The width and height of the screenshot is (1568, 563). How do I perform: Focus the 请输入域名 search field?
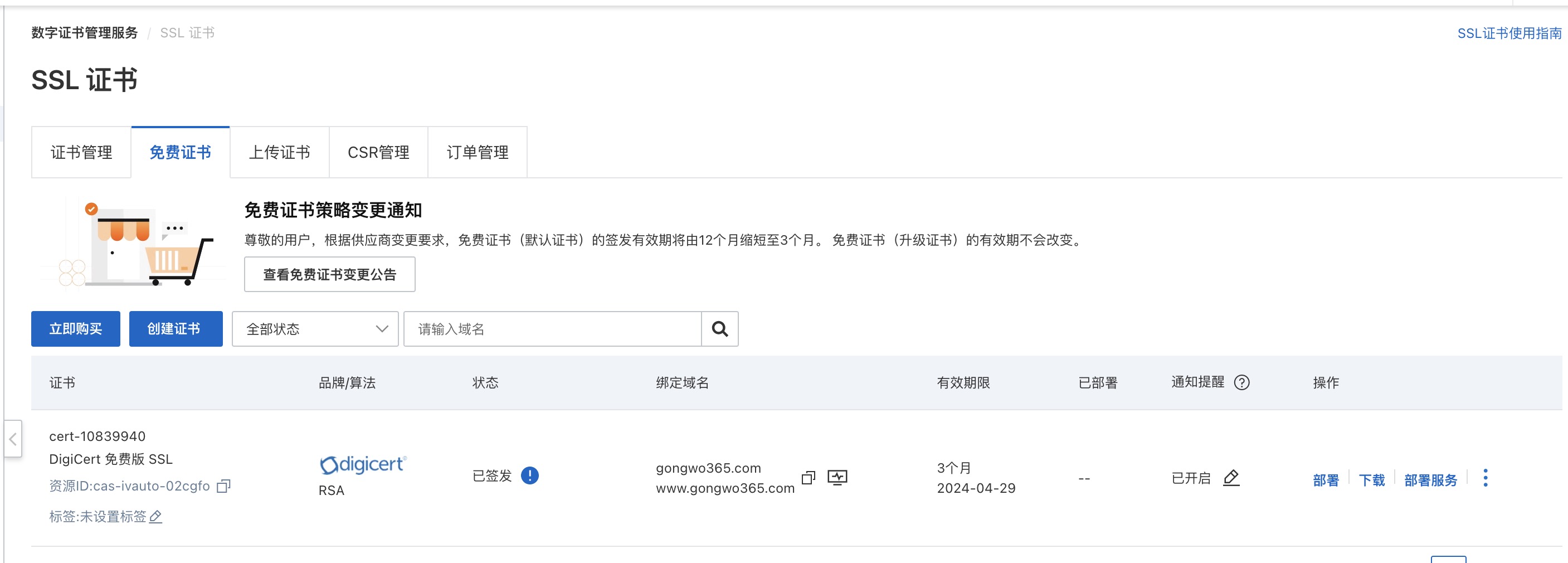552,329
